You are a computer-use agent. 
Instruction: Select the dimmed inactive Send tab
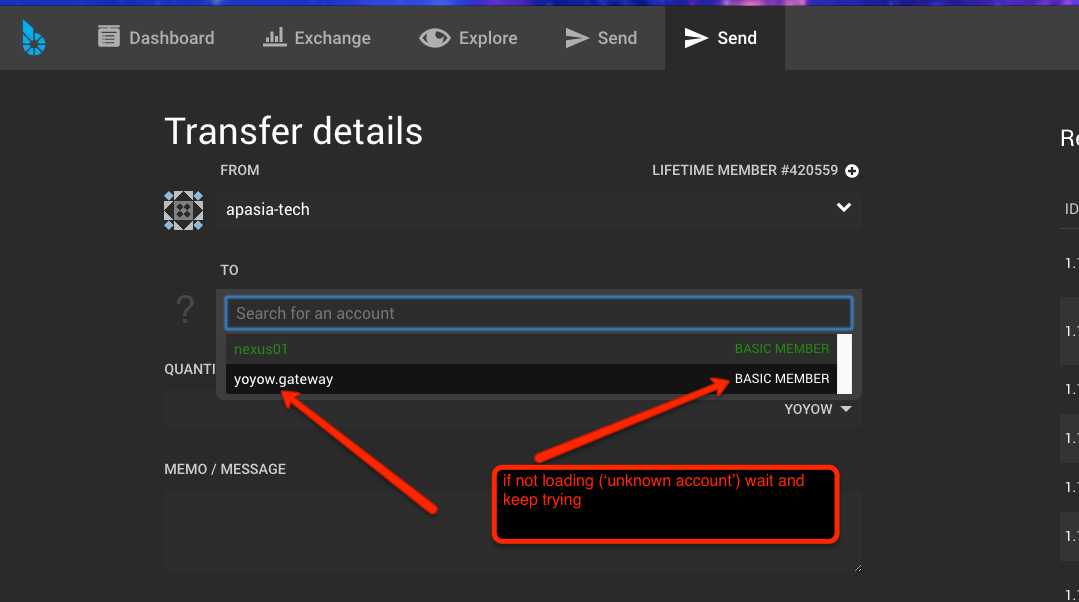601,38
